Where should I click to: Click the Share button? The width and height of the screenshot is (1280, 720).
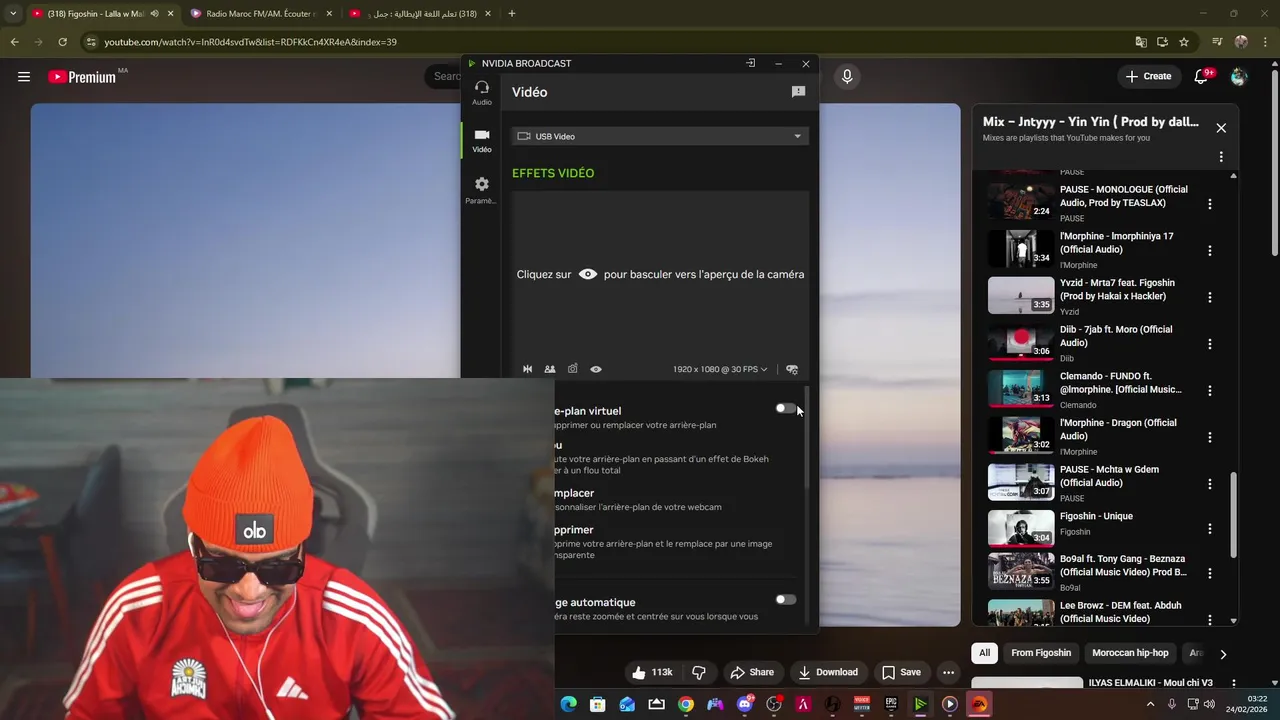pyautogui.click(x=752, y=672)
